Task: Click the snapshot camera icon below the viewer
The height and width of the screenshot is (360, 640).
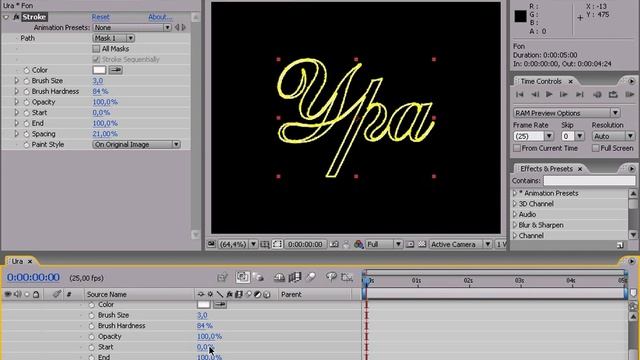Action: pos(334,244)
